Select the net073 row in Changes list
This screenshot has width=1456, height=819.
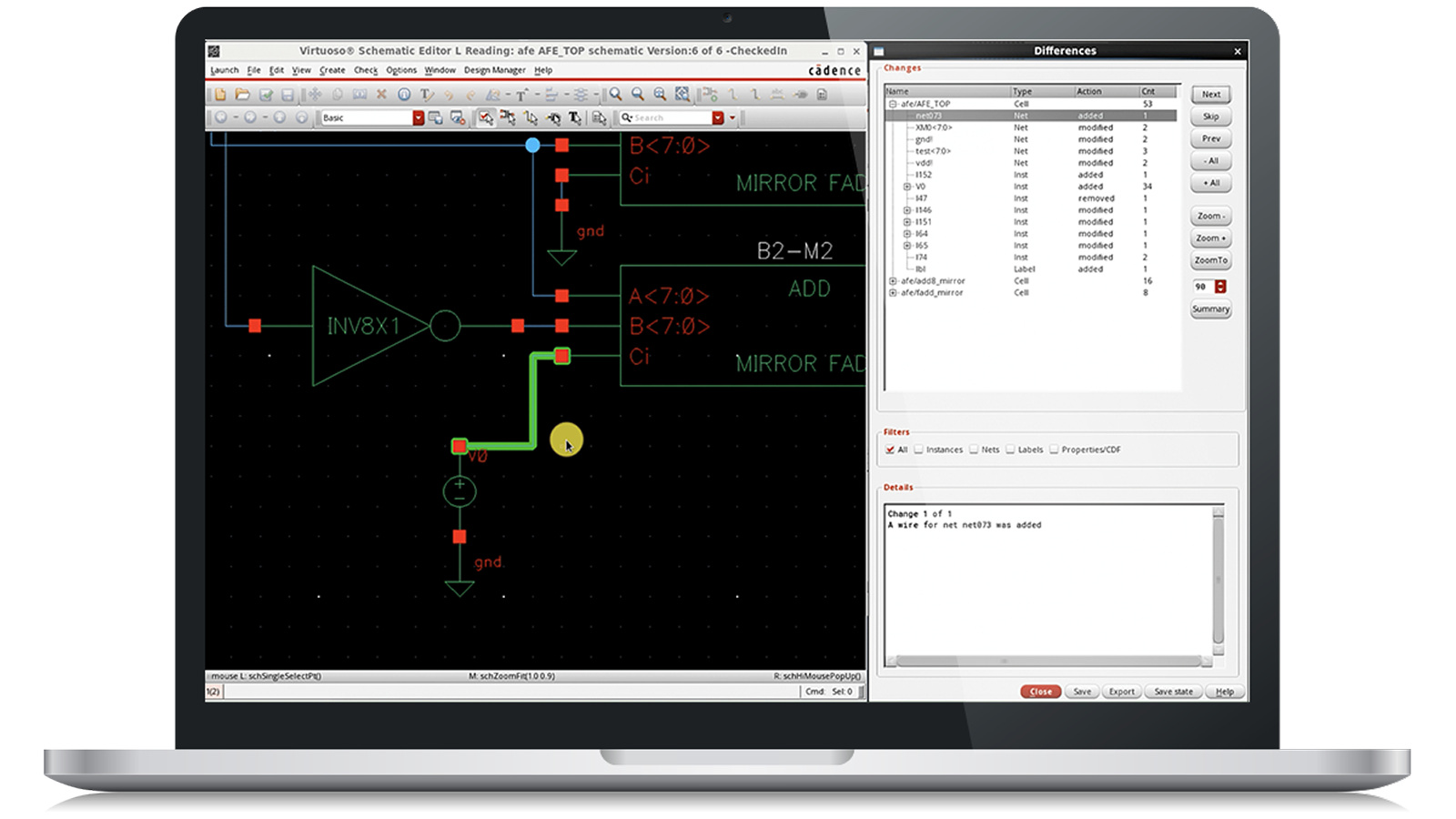coord(1031,116)
